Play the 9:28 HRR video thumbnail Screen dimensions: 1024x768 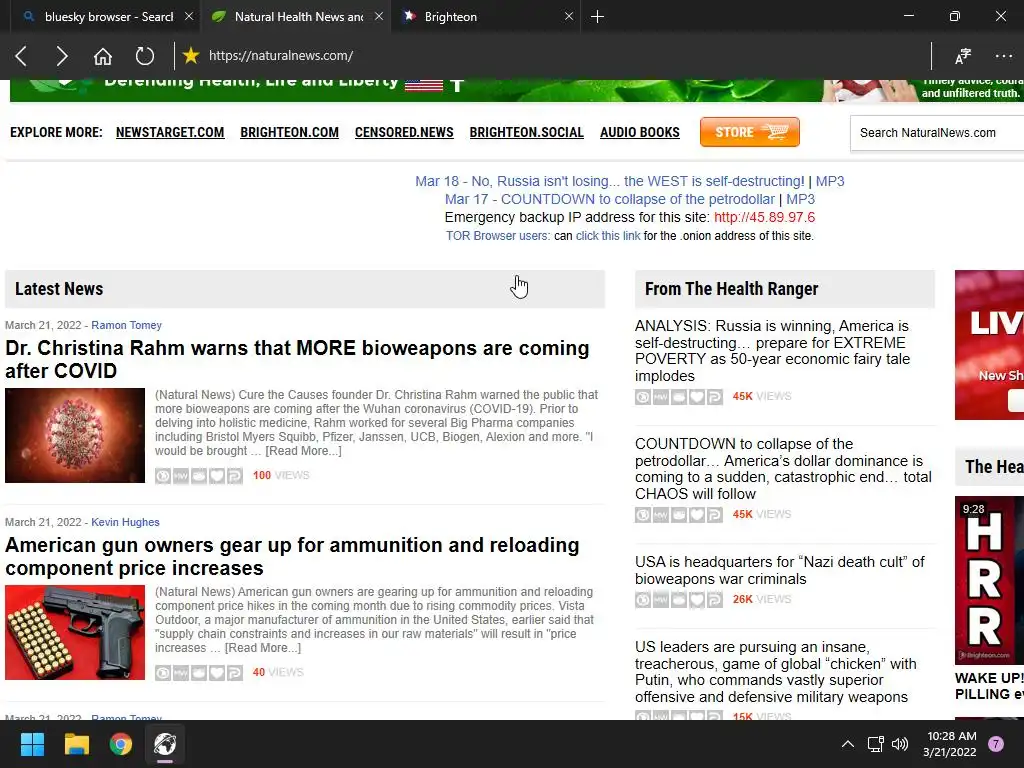click(989, 580)
